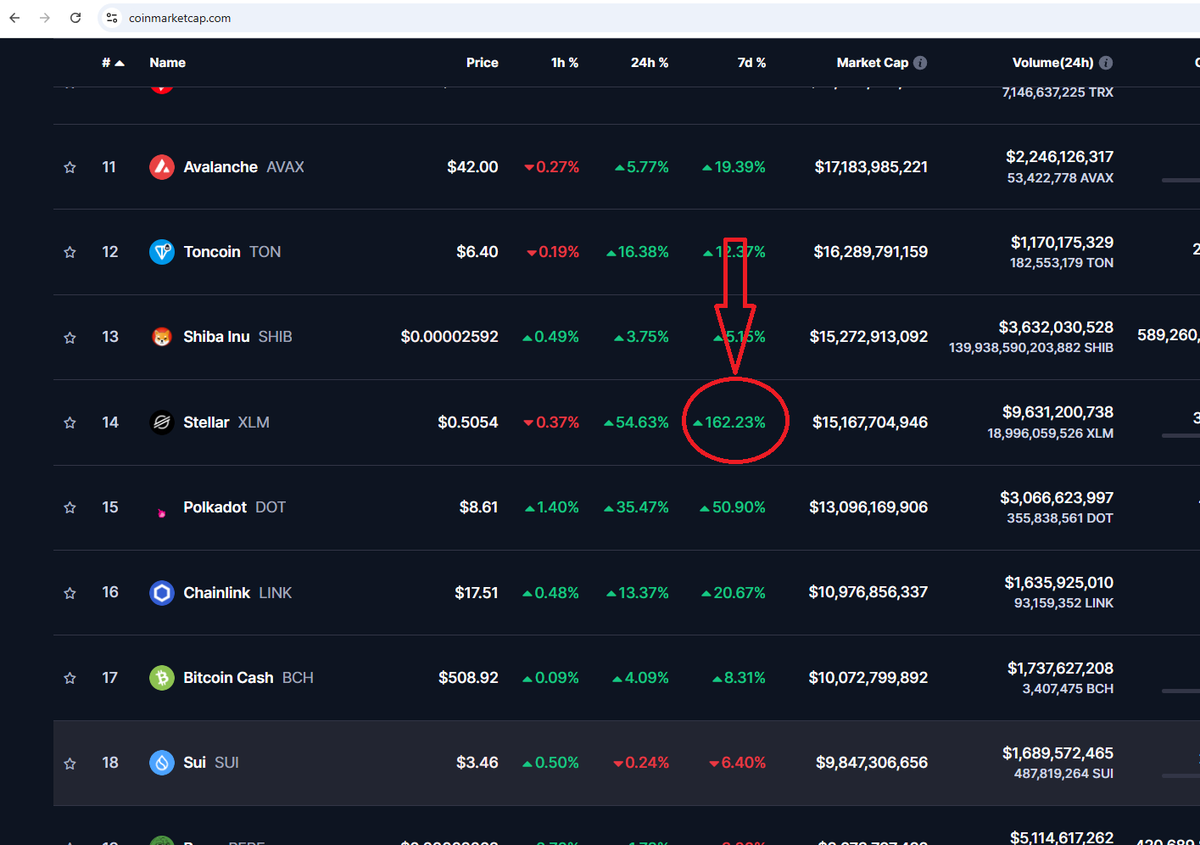The image size is (1200, 845).
Task: Click Sui 7d change 6.40%
Action: (x=737, y=763)
